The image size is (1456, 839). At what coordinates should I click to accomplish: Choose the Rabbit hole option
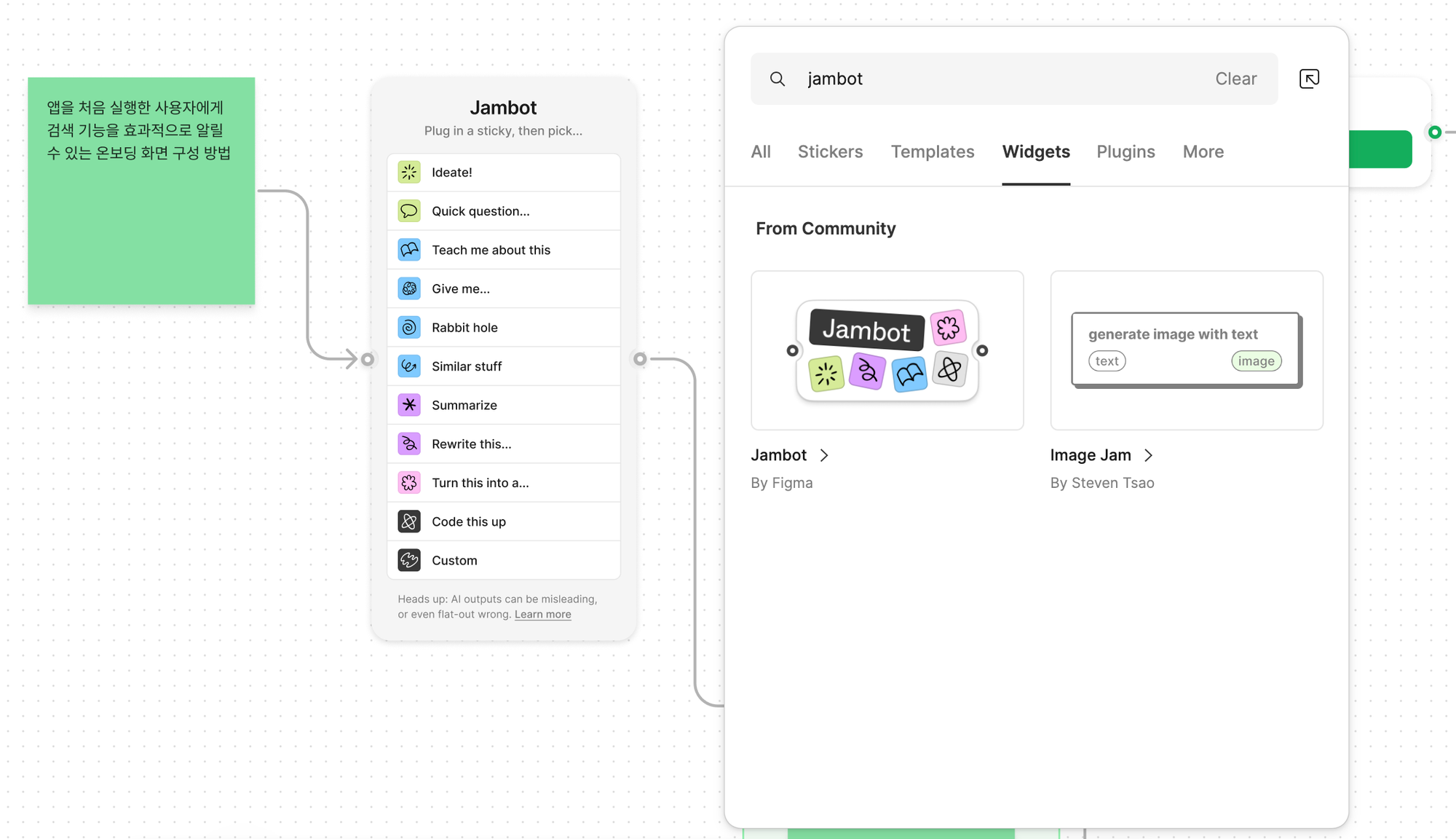point(504,328)
